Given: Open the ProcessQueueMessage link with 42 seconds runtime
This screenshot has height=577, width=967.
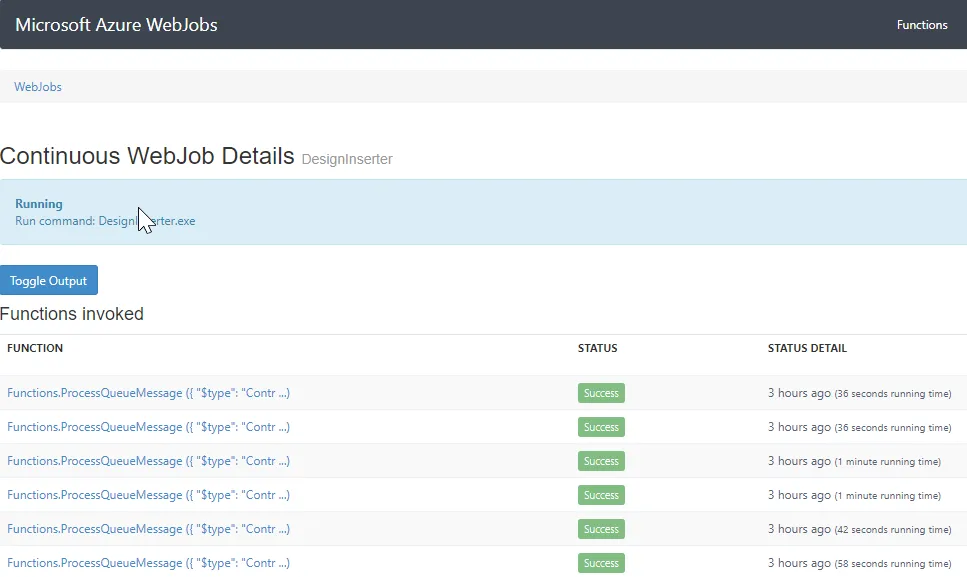Looking at the screenshot, I should pyautogui.click(x=148, y=529).
